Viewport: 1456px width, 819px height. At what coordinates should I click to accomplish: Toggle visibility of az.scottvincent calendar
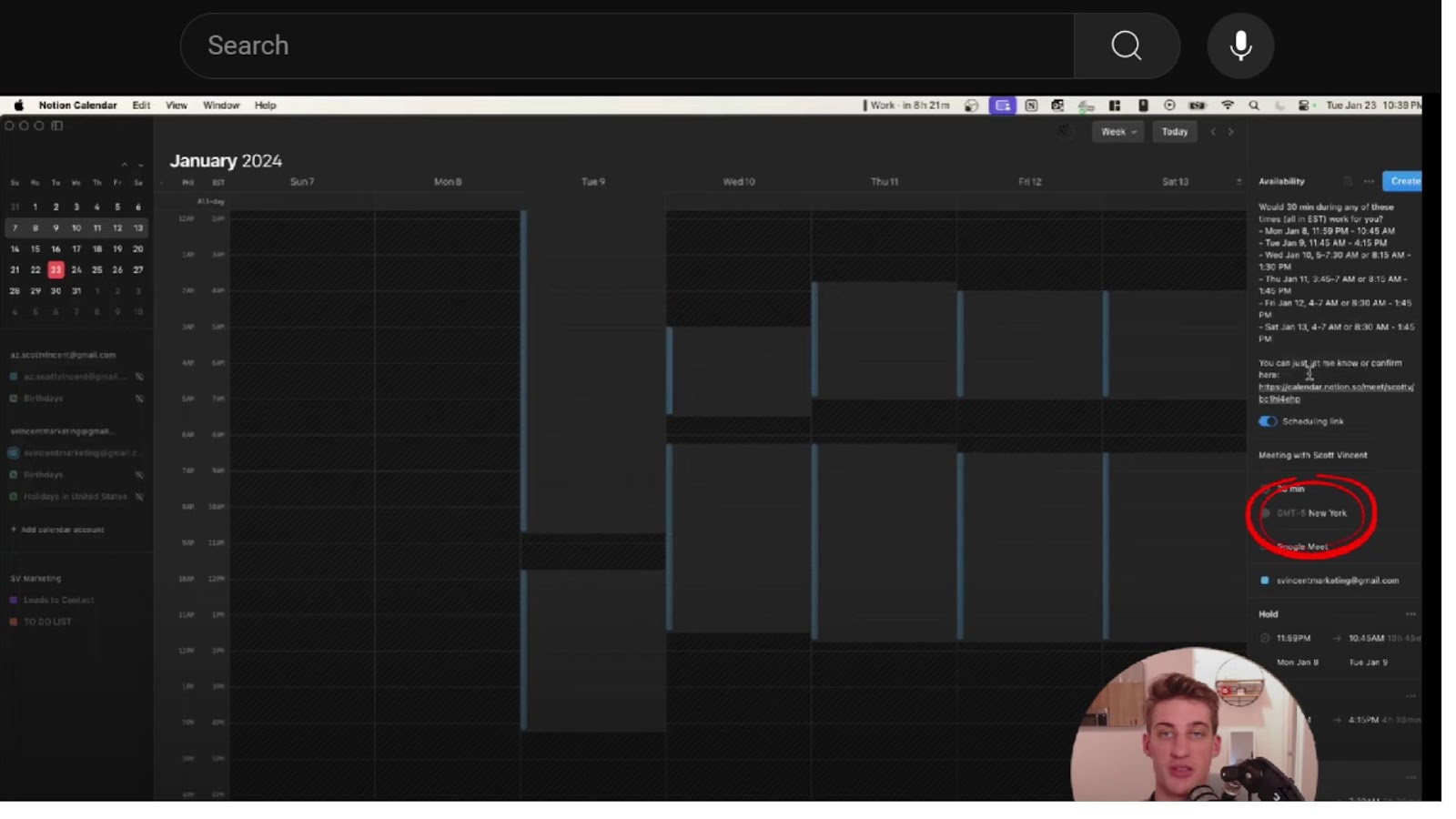coord(139,377)
